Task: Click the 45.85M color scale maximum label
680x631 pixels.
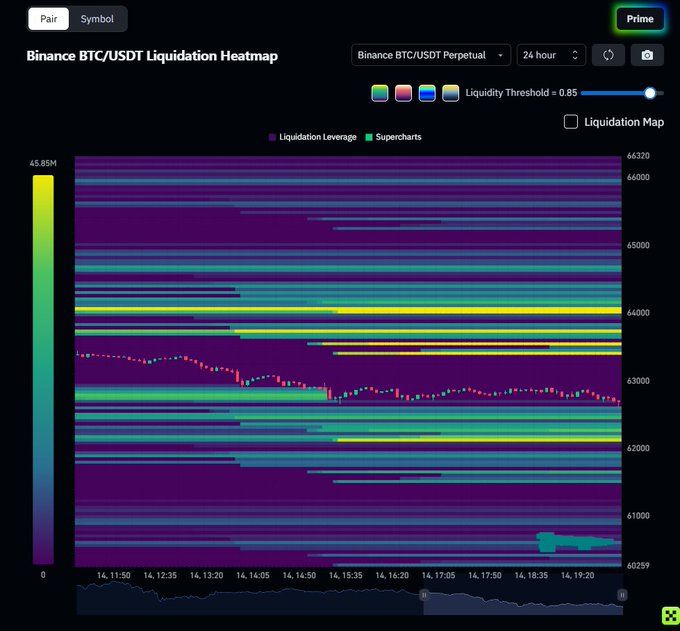Action: point(43,163)
